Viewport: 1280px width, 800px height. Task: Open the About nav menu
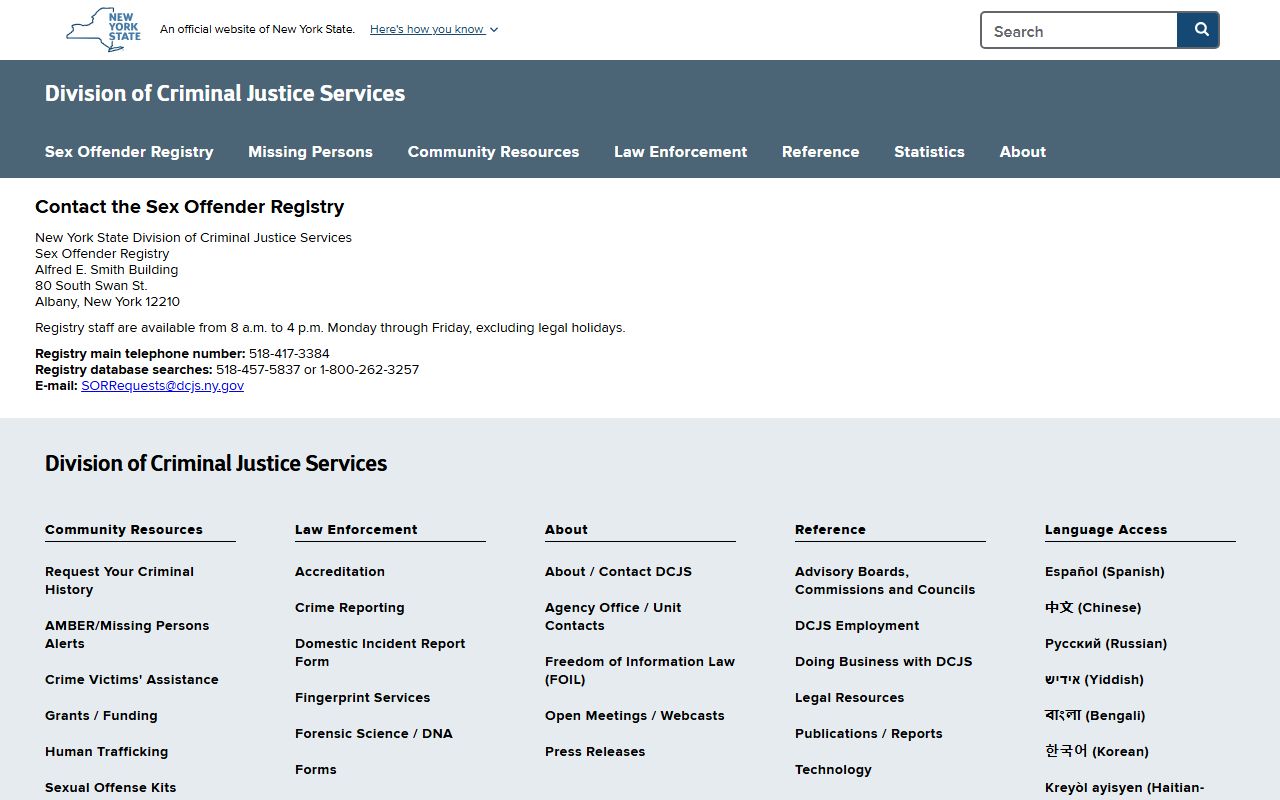coord(1023,152)
